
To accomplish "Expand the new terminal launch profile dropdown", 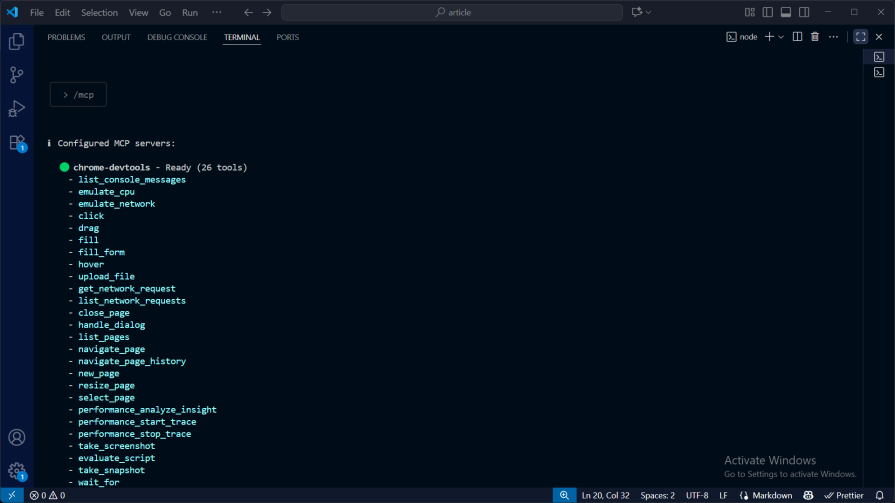I will [782, 37].
